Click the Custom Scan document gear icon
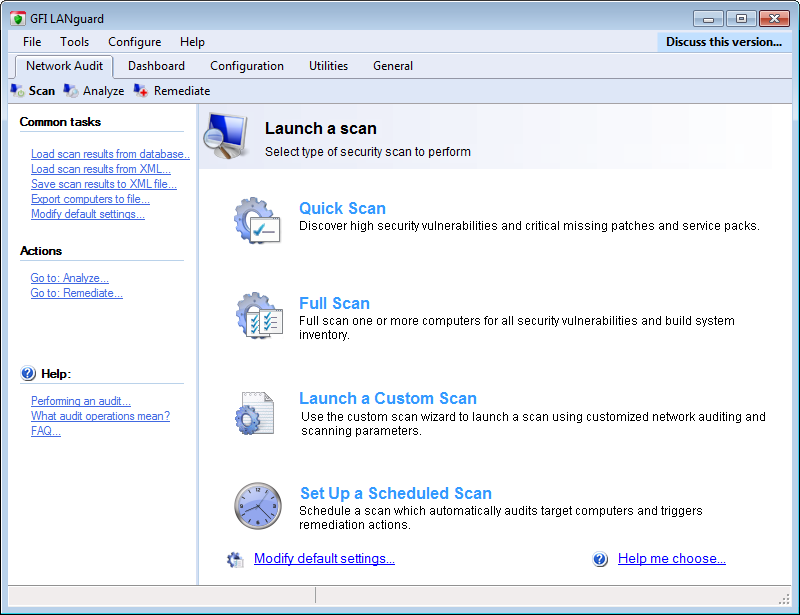The height and width of the screenshot is (615, 800). (x=255, y=413)
